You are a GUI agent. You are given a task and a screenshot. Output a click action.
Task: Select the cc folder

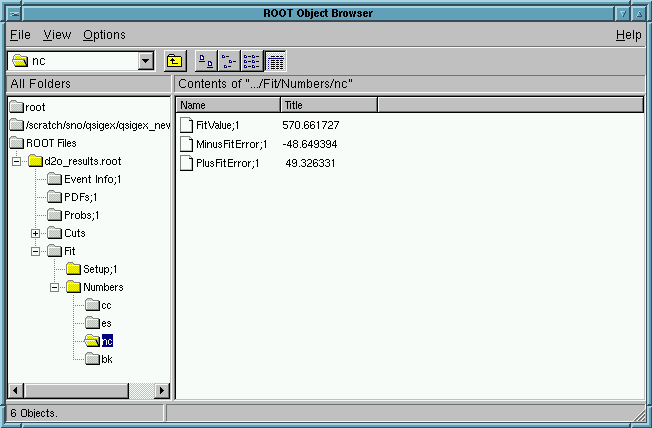click(x=98, y=305)
